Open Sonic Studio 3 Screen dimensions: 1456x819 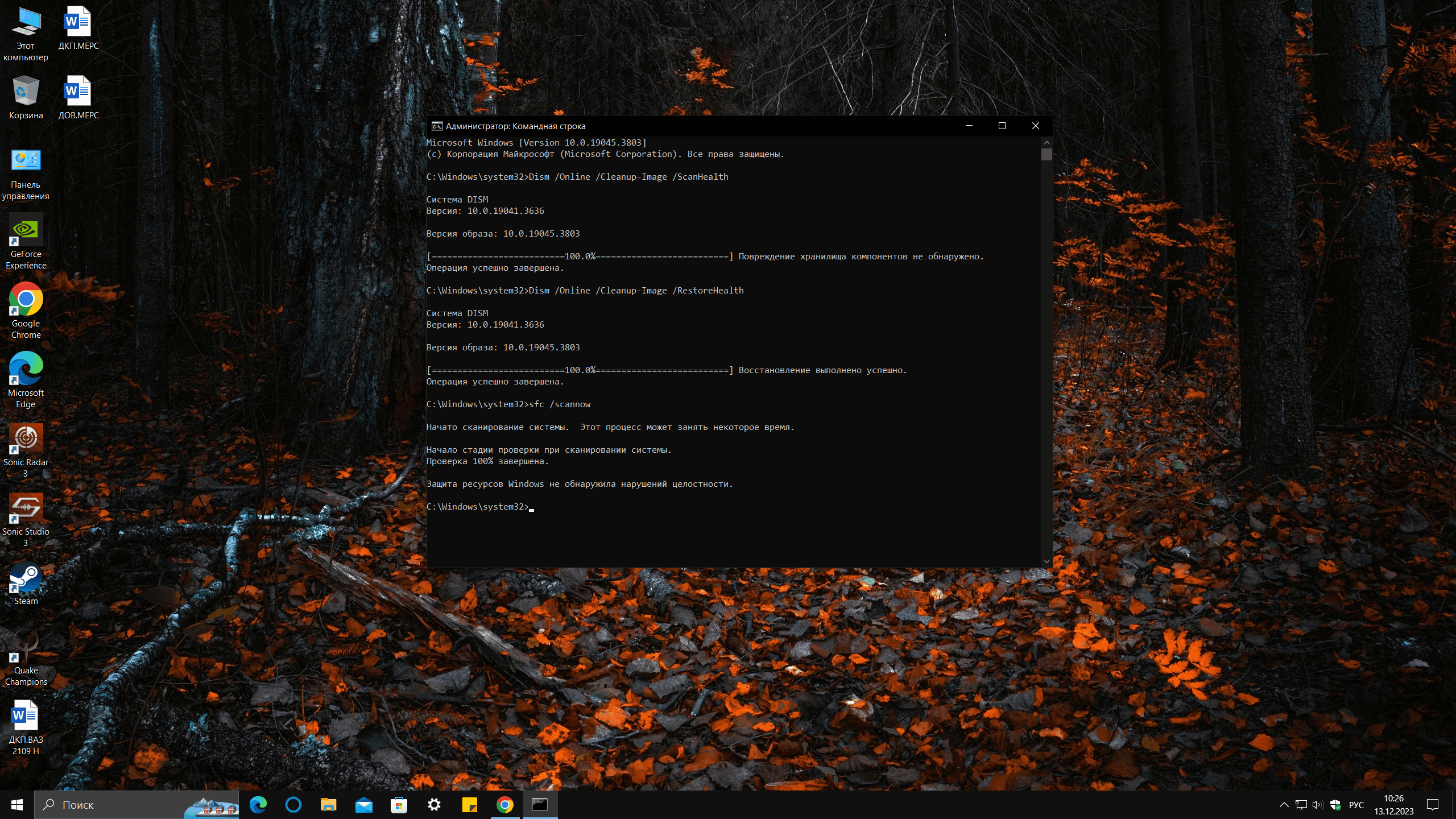(25, 507)
